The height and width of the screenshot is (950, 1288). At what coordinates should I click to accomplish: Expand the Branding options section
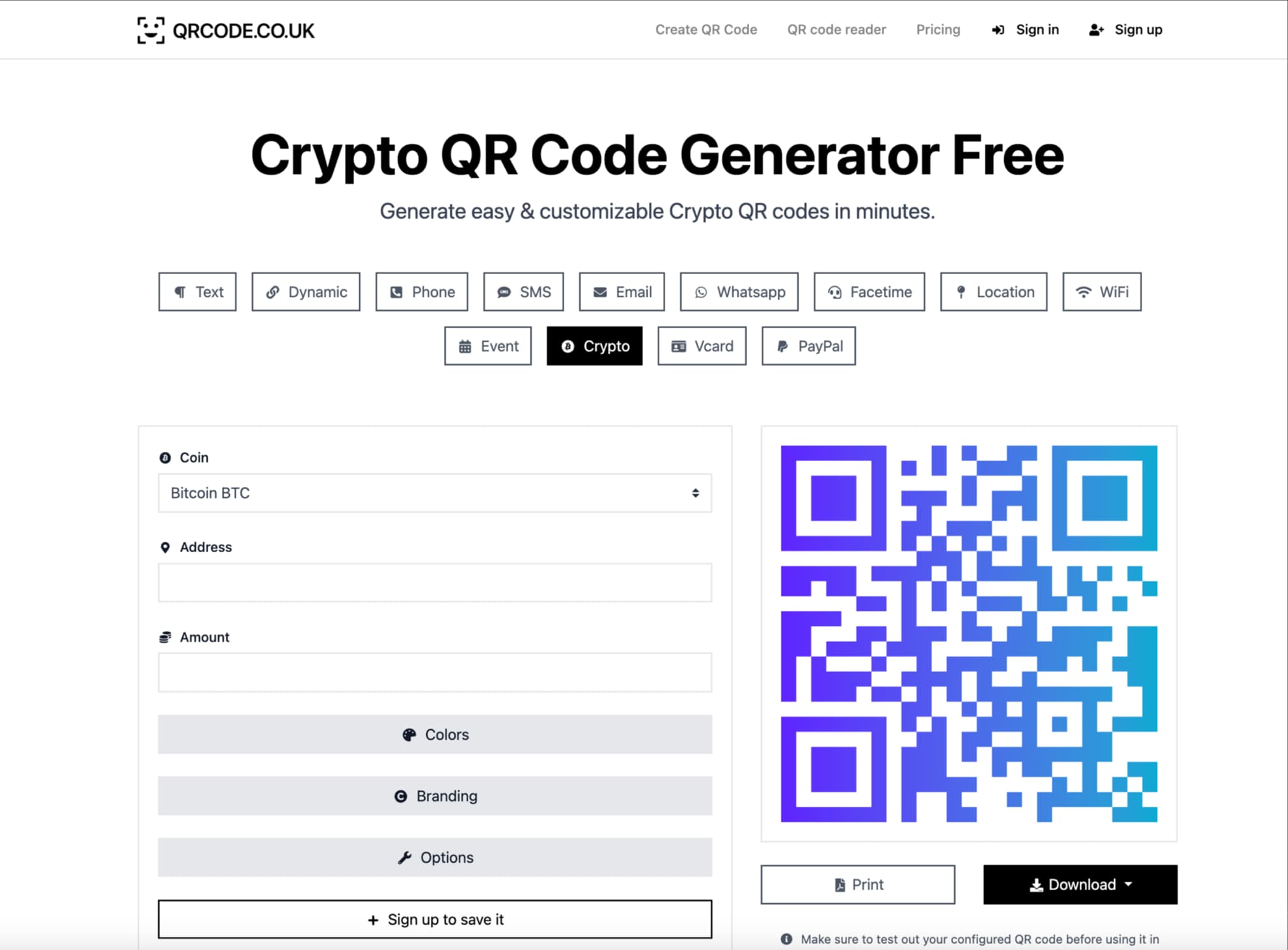435,795
